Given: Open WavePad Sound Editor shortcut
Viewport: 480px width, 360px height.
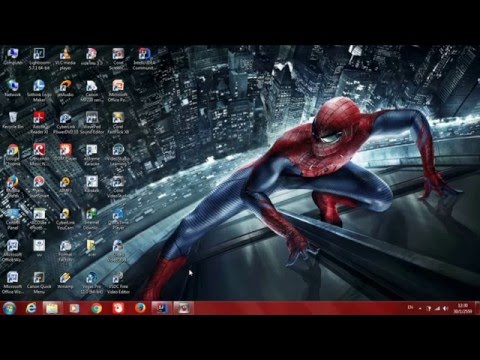Looking at the screenshot, I should pyautogui.click(x=92, y=123).
